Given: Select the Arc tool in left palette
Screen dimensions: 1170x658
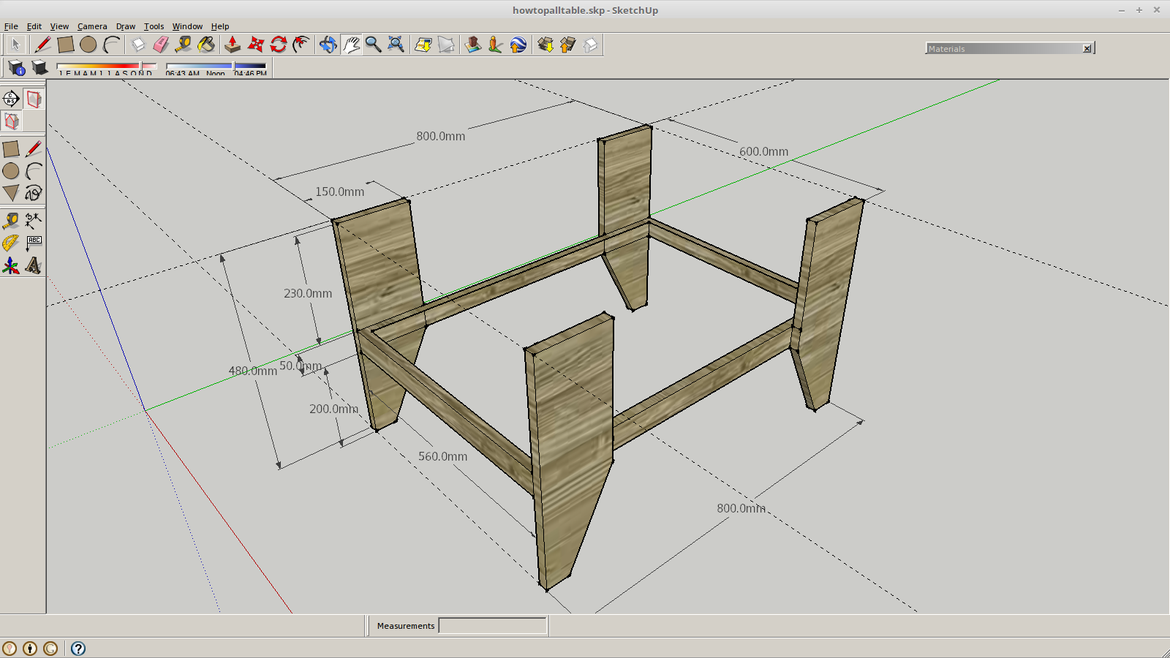Looking at the screenshot, I should click(33, 171).
